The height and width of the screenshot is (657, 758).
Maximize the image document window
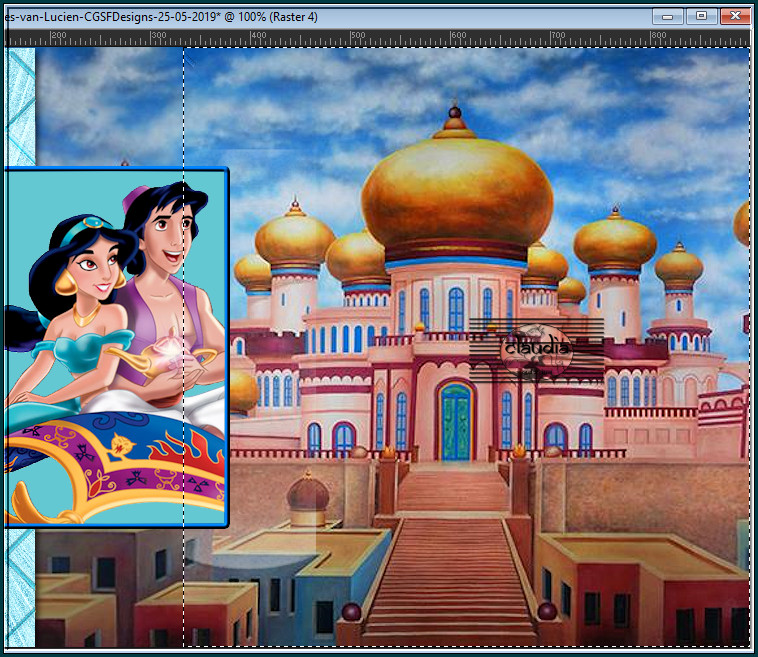pyautogui.click(x=701, y=16)
